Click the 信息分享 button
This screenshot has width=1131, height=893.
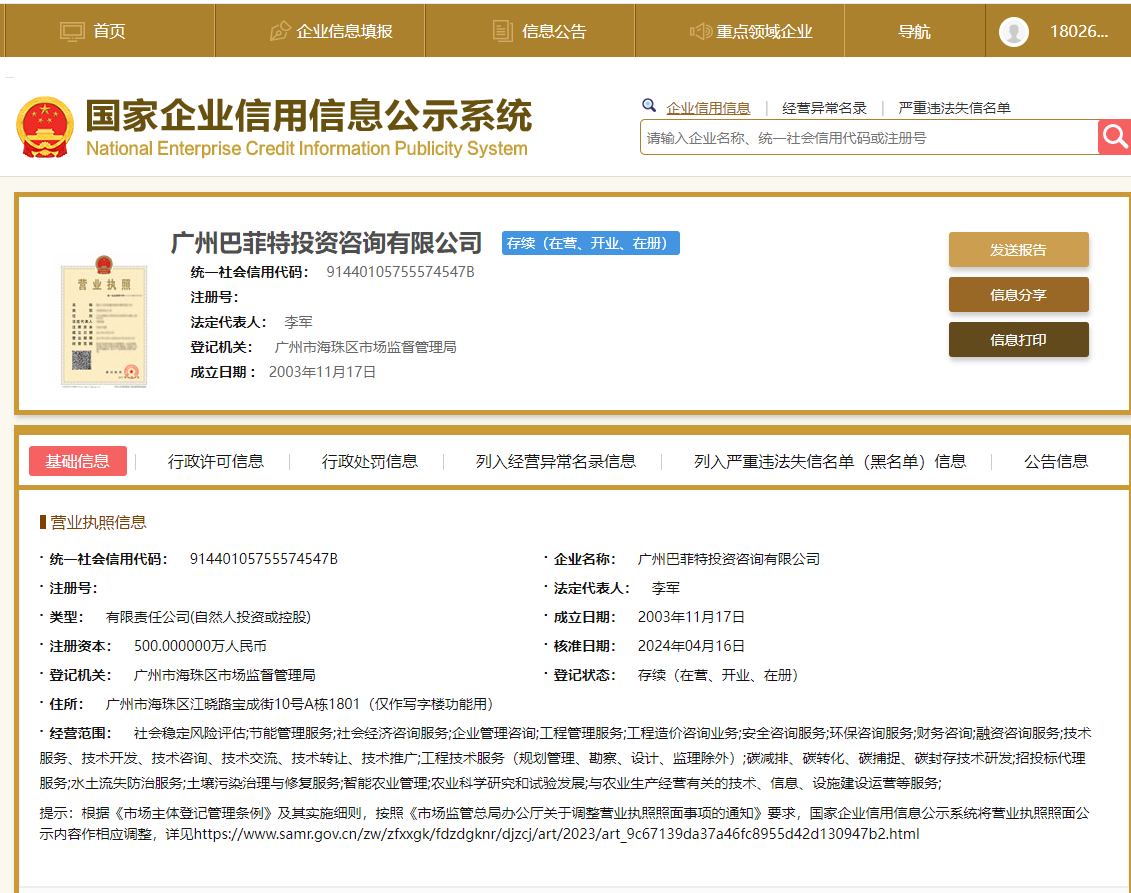pyautogui.click(x=1018, y=294)
